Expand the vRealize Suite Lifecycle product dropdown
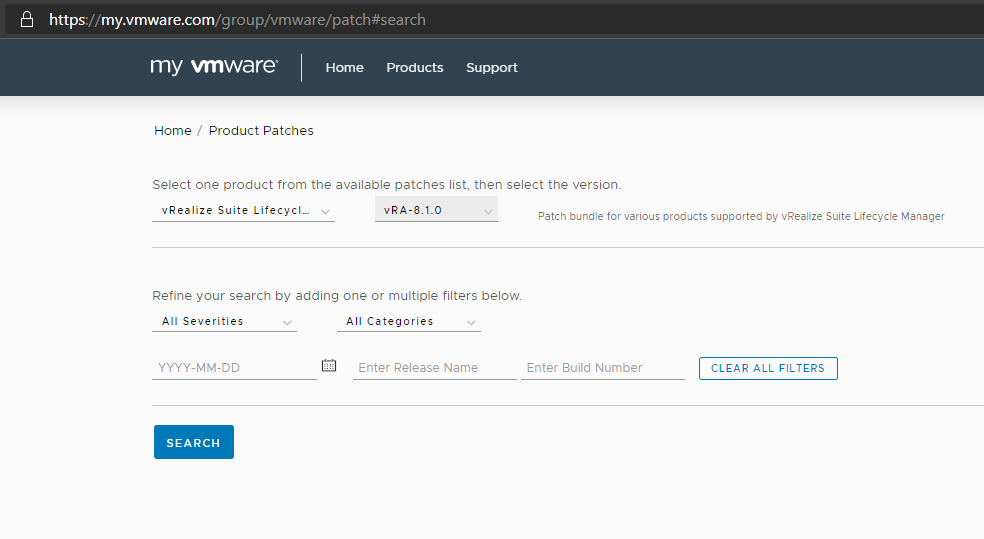The width and height of the screenshot is (984, 539). [x=243, y=210]
